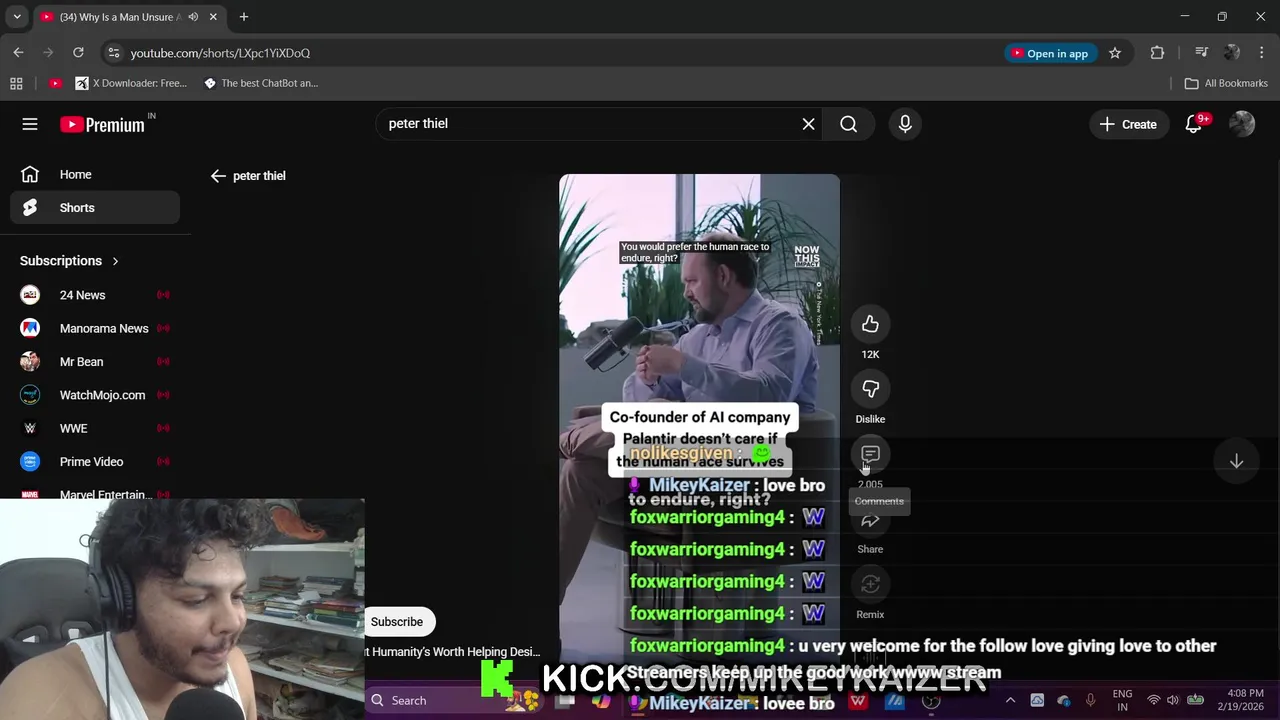Click the browser address bar URL

(220, 53)
